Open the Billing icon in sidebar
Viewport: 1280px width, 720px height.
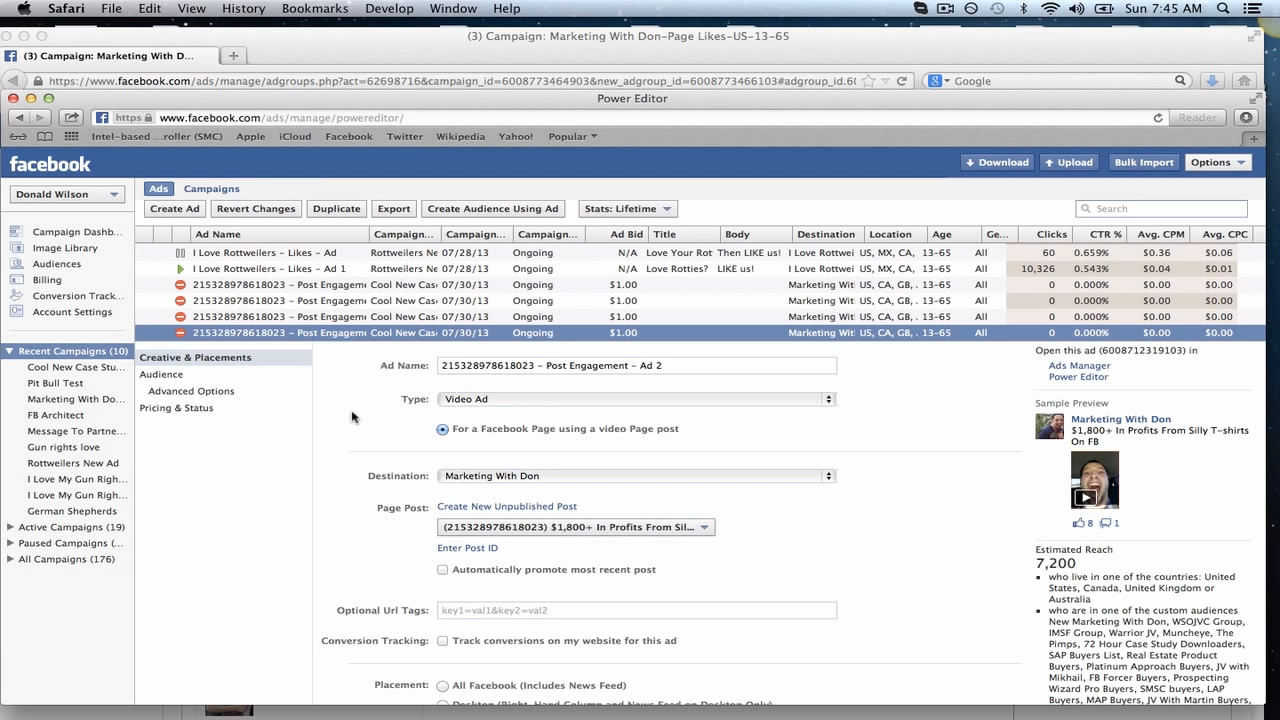[x=15, y=280]
